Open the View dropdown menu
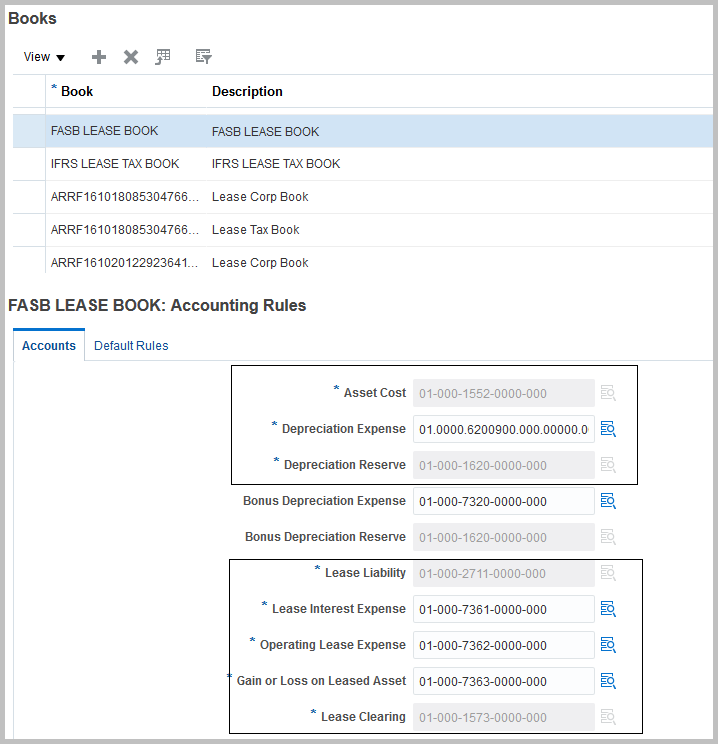 (44, 57)
